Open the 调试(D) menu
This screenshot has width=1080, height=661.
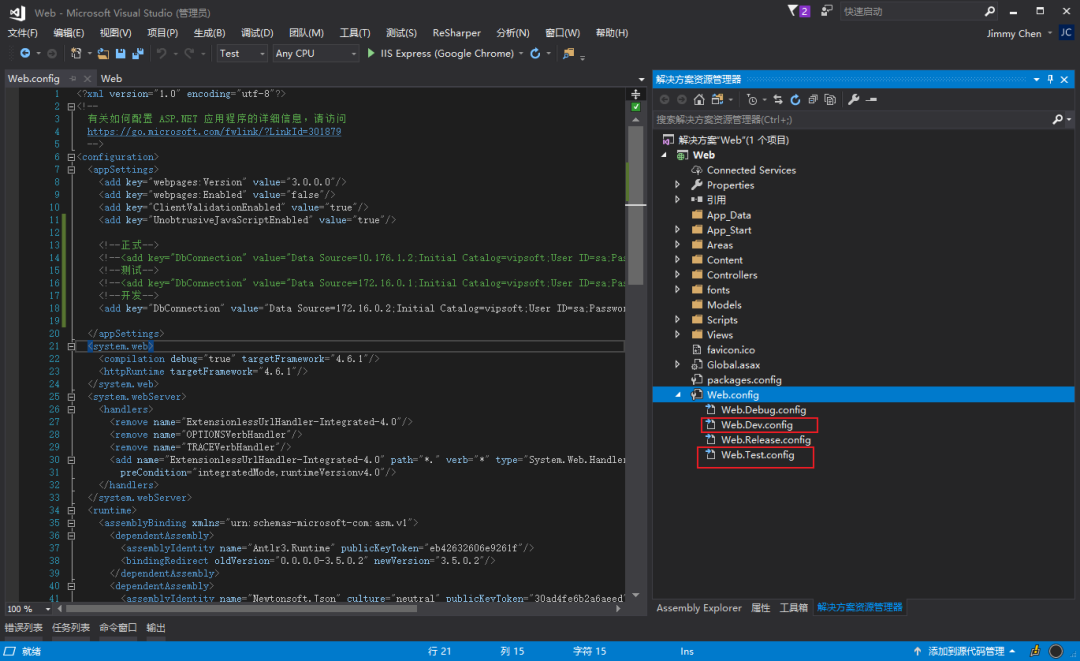pos(257,32)
